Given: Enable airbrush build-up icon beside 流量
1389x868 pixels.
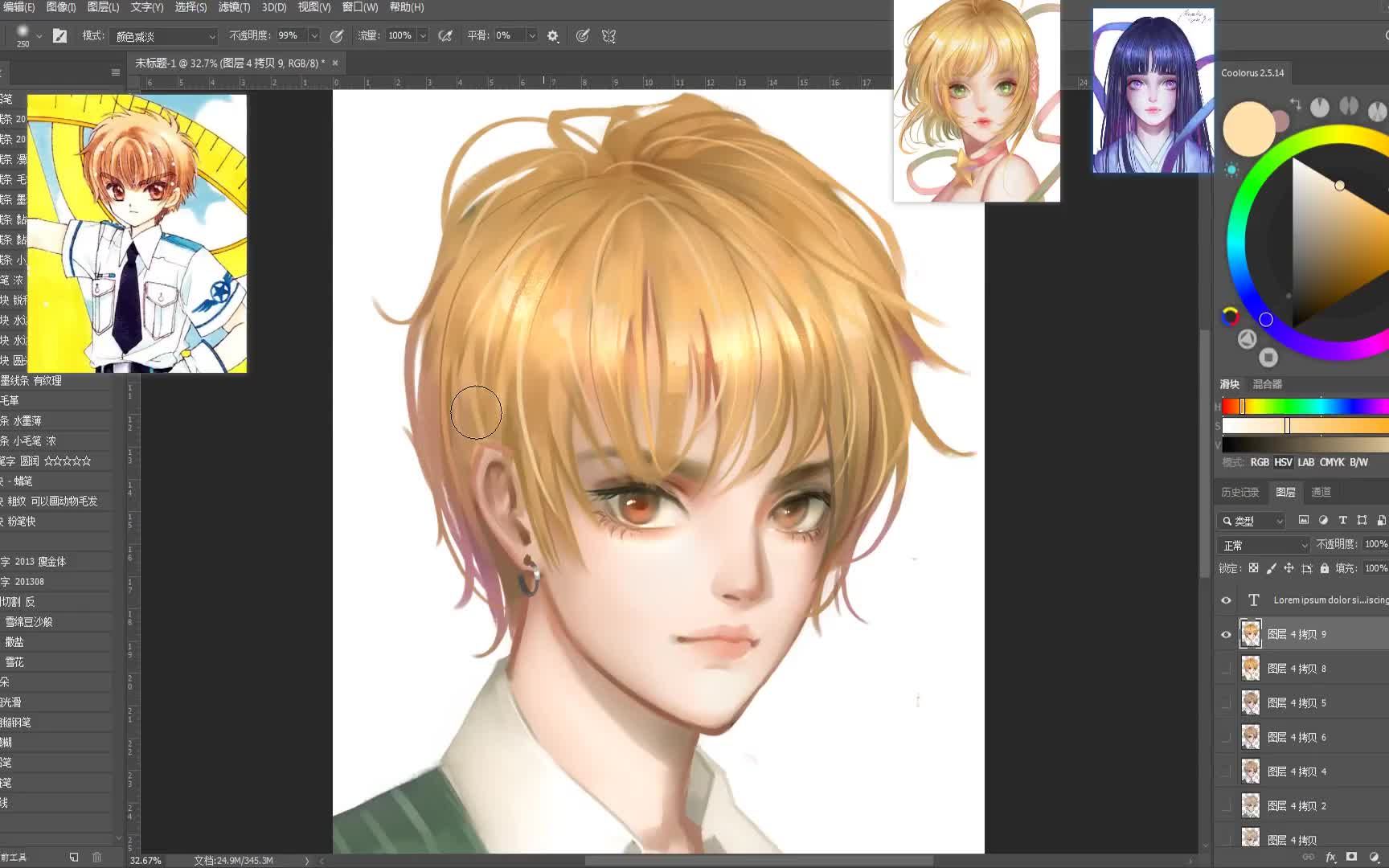Looking at the screenshot, I should click(x=445, y=35).
